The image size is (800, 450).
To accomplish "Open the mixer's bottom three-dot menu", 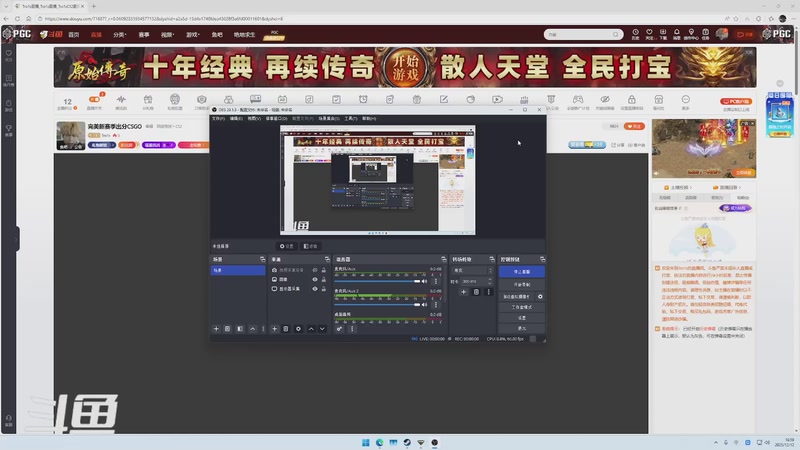I will (352, 329).
